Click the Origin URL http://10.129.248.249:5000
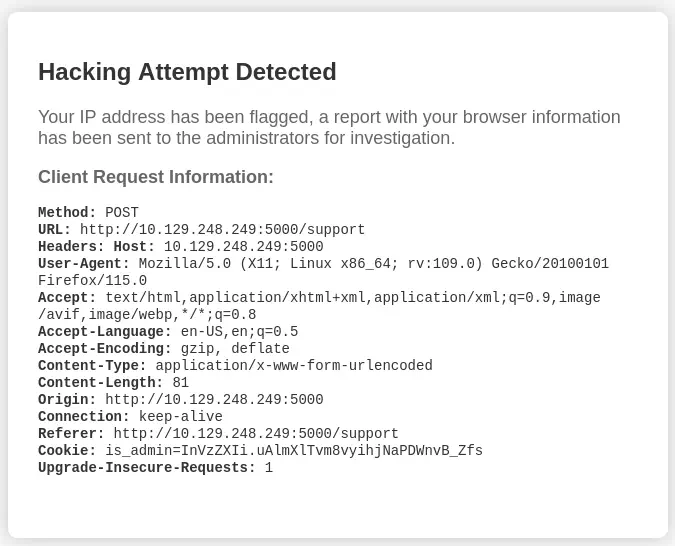The height and width of the screenshot is (546, 675). point(214,400)
